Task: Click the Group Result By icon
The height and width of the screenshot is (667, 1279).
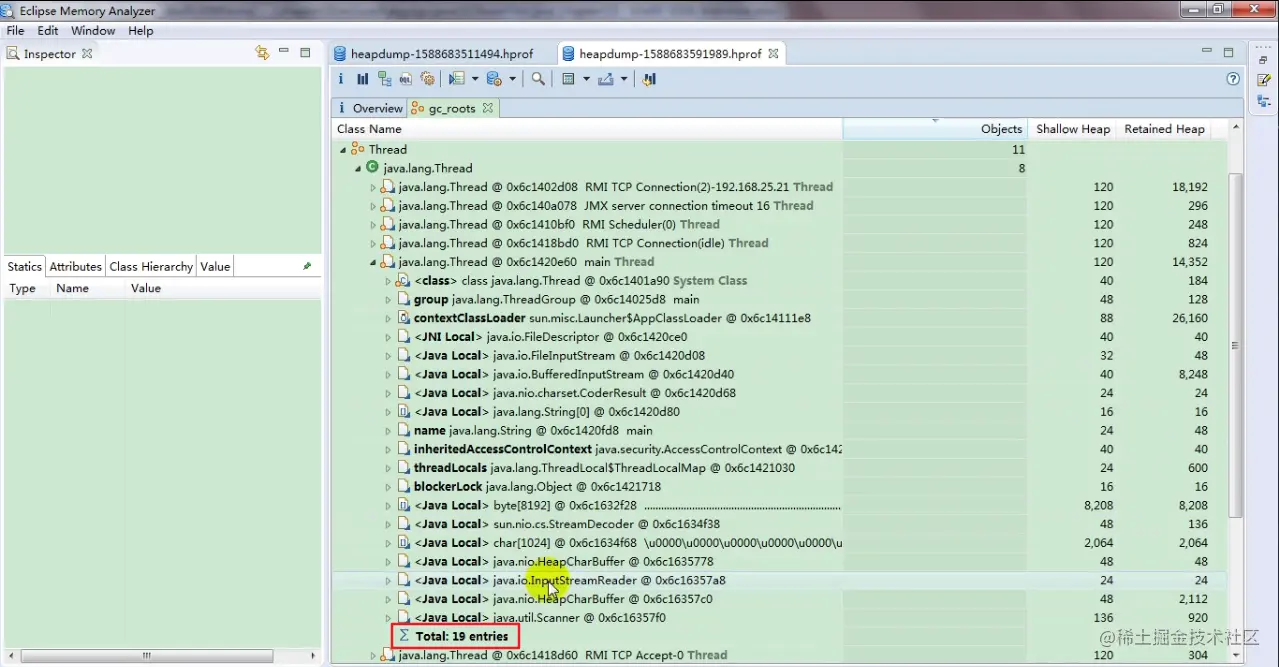Action: (568, 79)
